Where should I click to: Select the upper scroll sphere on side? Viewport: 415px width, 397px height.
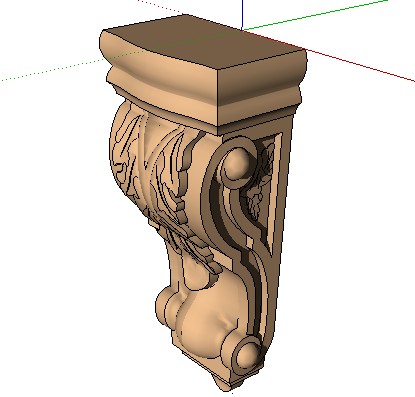pos(237,162)
